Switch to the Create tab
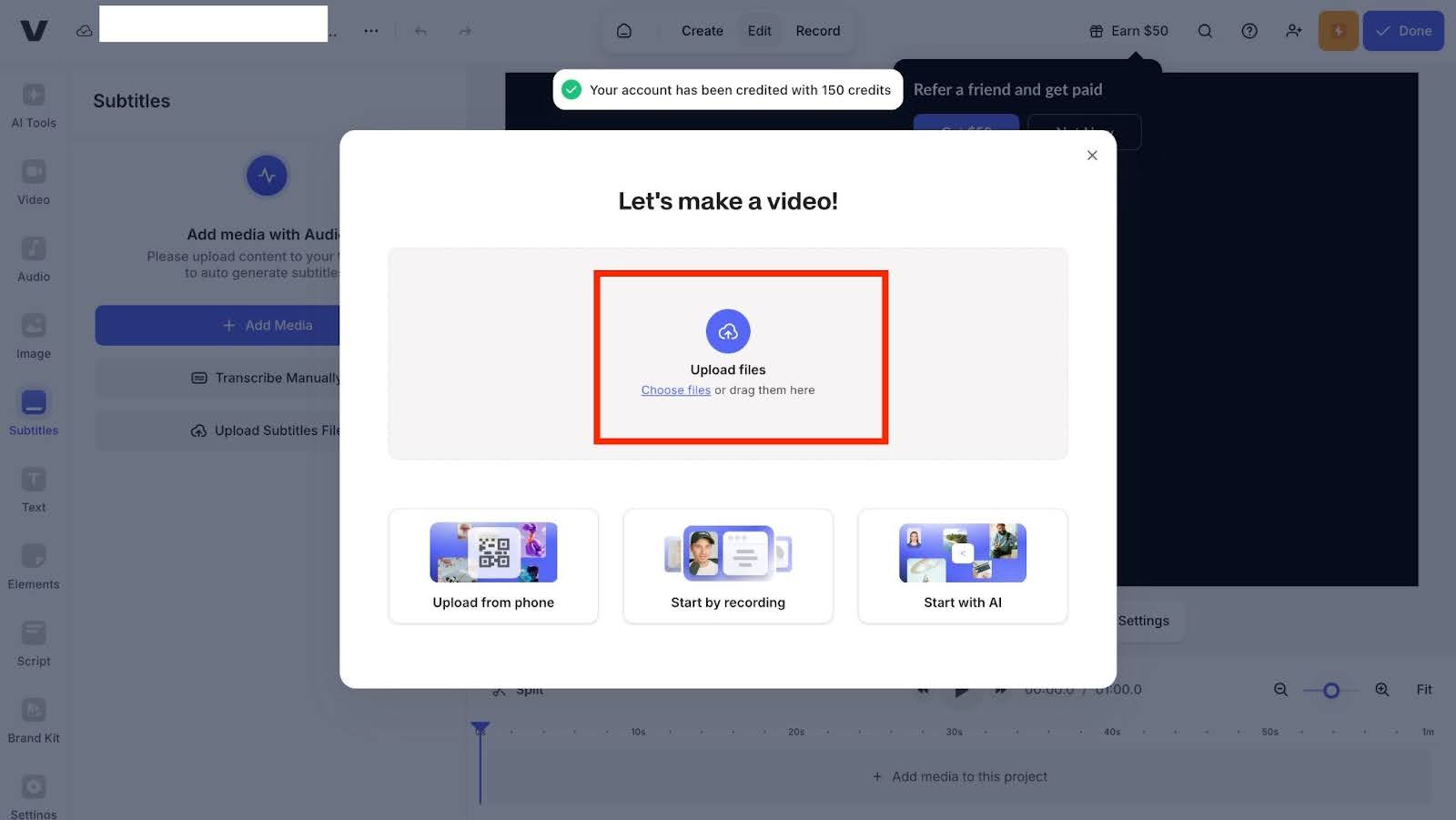This screenshot has width=1456, height=820. pyautogui.click(x=702, y=31)
